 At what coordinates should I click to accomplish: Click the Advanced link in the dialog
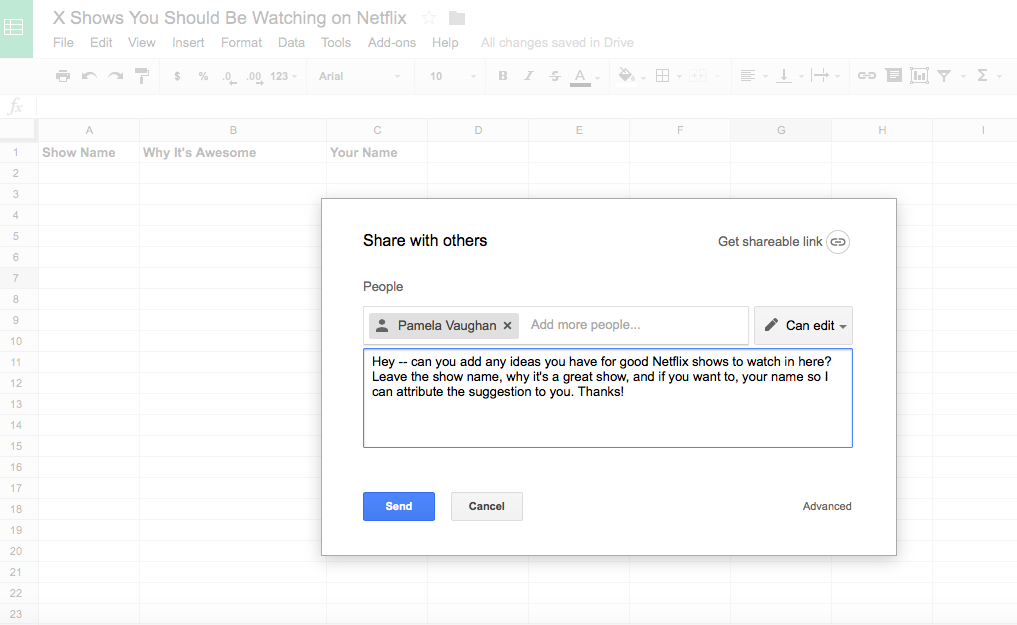click(827, 506)
